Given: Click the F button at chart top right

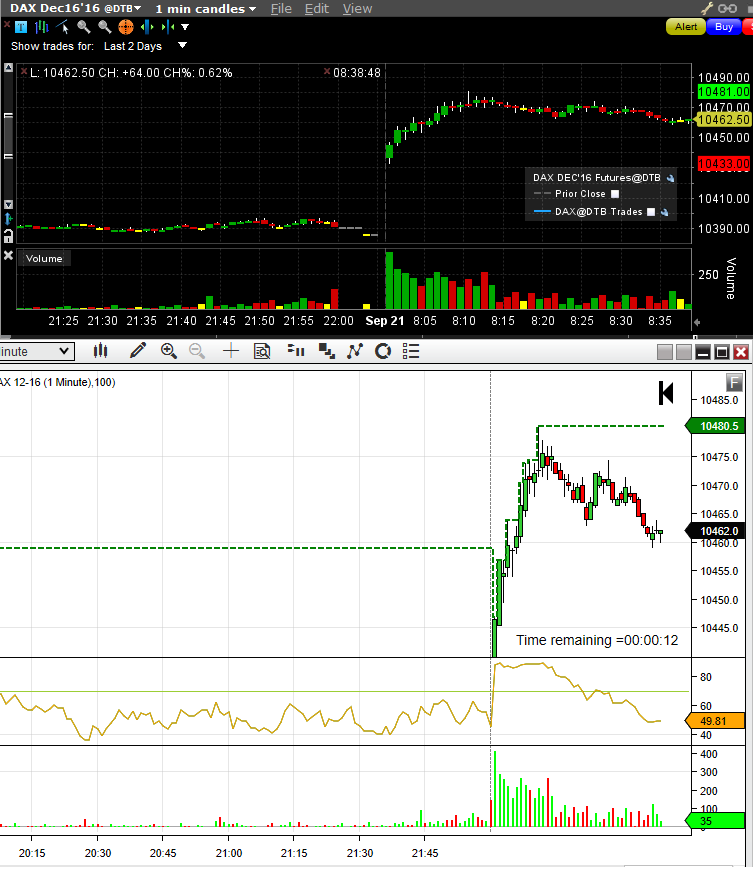Looking at the screenshot, I should 735,382.
